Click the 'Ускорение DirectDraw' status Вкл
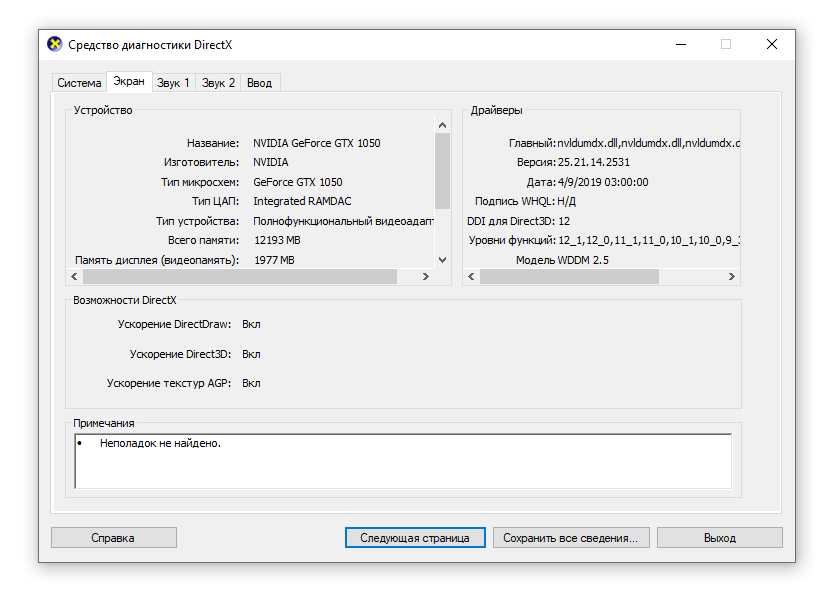Viewport: 837px width, 596px height. point(251,324)
